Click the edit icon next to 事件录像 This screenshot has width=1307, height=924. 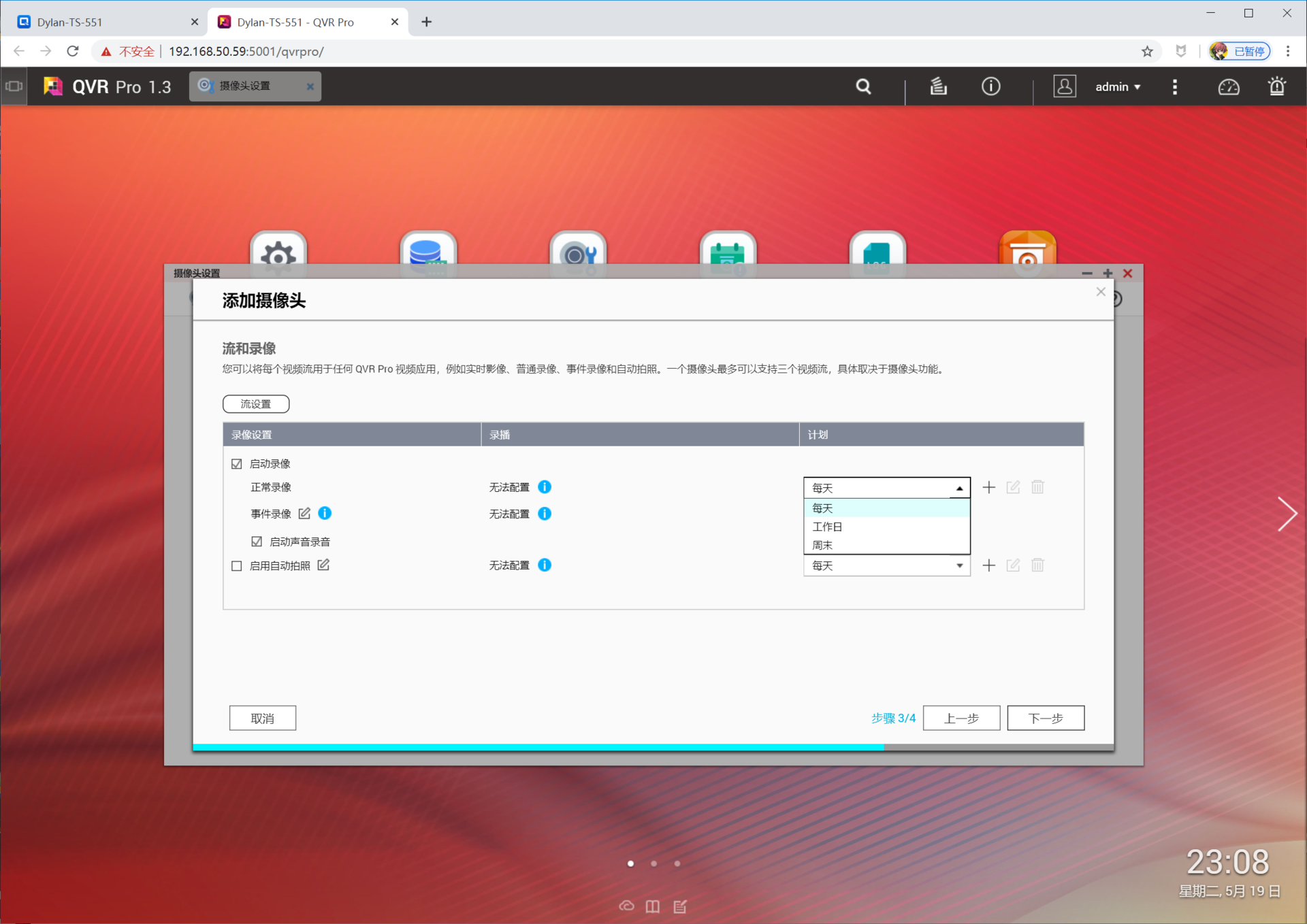click(304, 514)
